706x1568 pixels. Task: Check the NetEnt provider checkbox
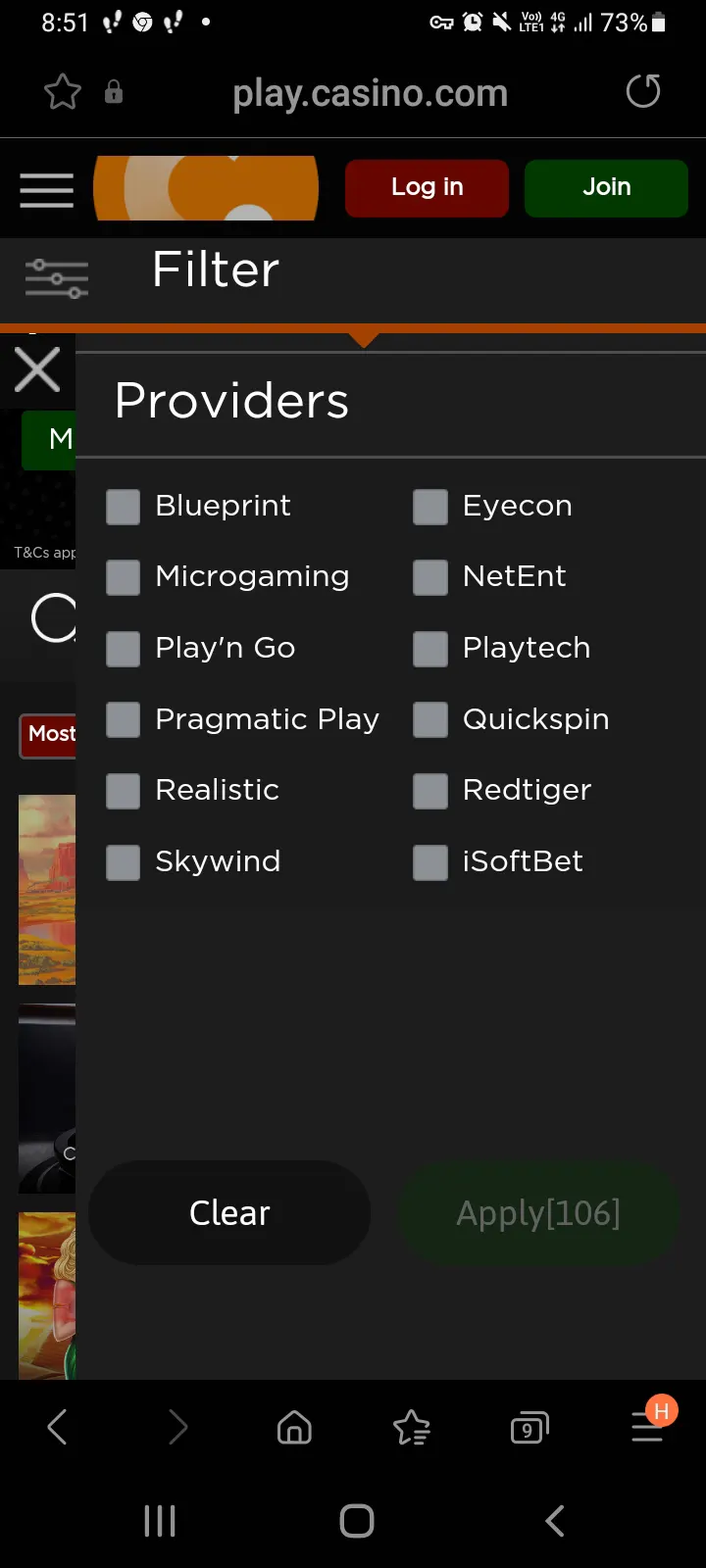pos(430,577)
